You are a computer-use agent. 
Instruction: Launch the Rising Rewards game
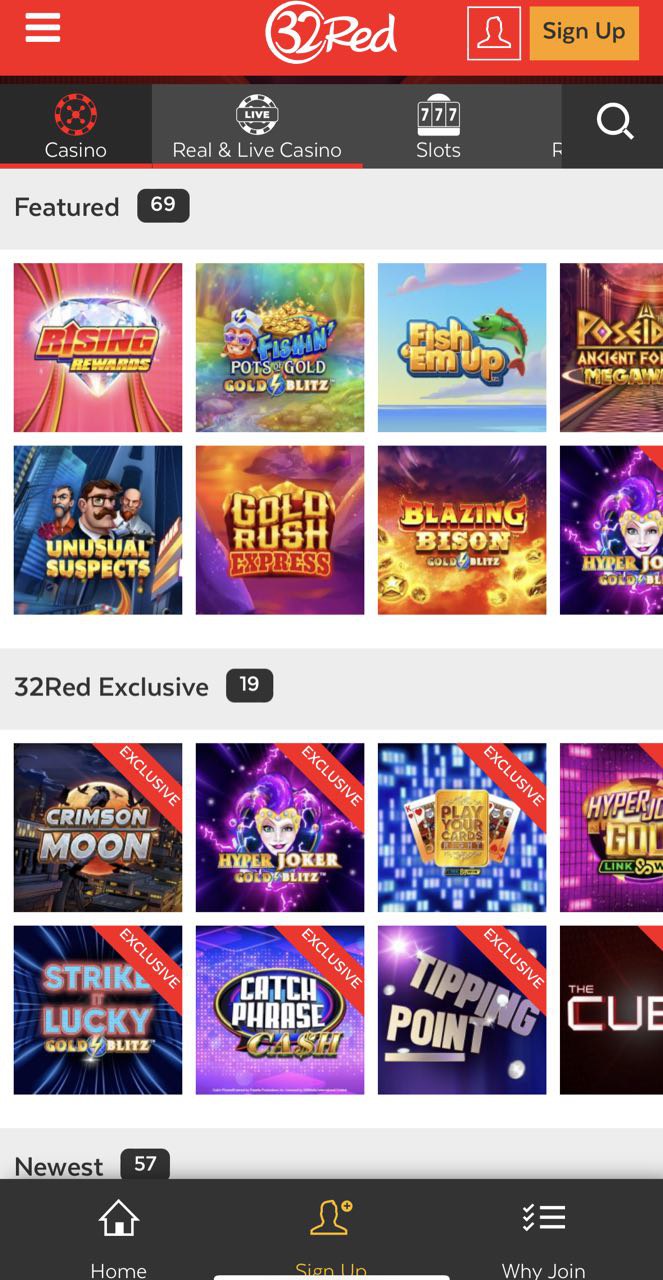click(98, 348)
